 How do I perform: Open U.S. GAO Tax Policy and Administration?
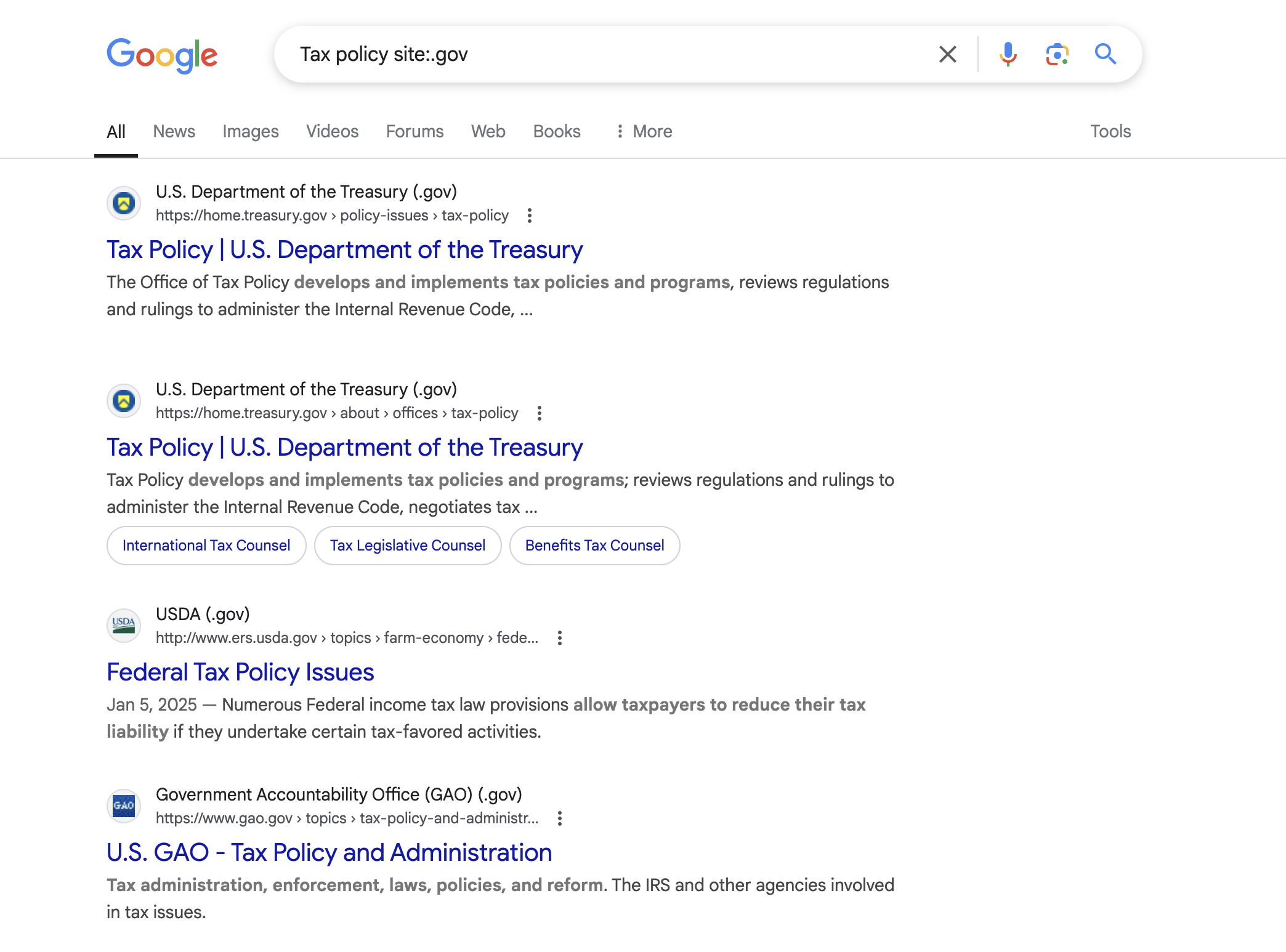pyautogui.click(x=329, y=852)
